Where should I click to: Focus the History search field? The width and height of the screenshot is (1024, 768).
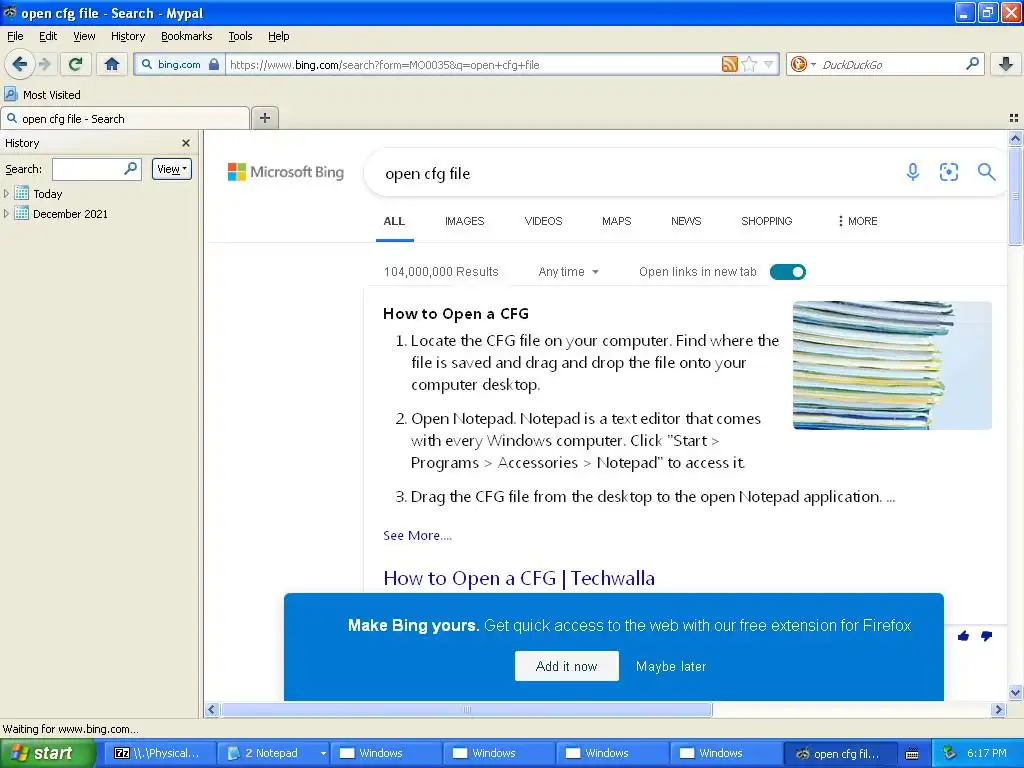(88, 168)
